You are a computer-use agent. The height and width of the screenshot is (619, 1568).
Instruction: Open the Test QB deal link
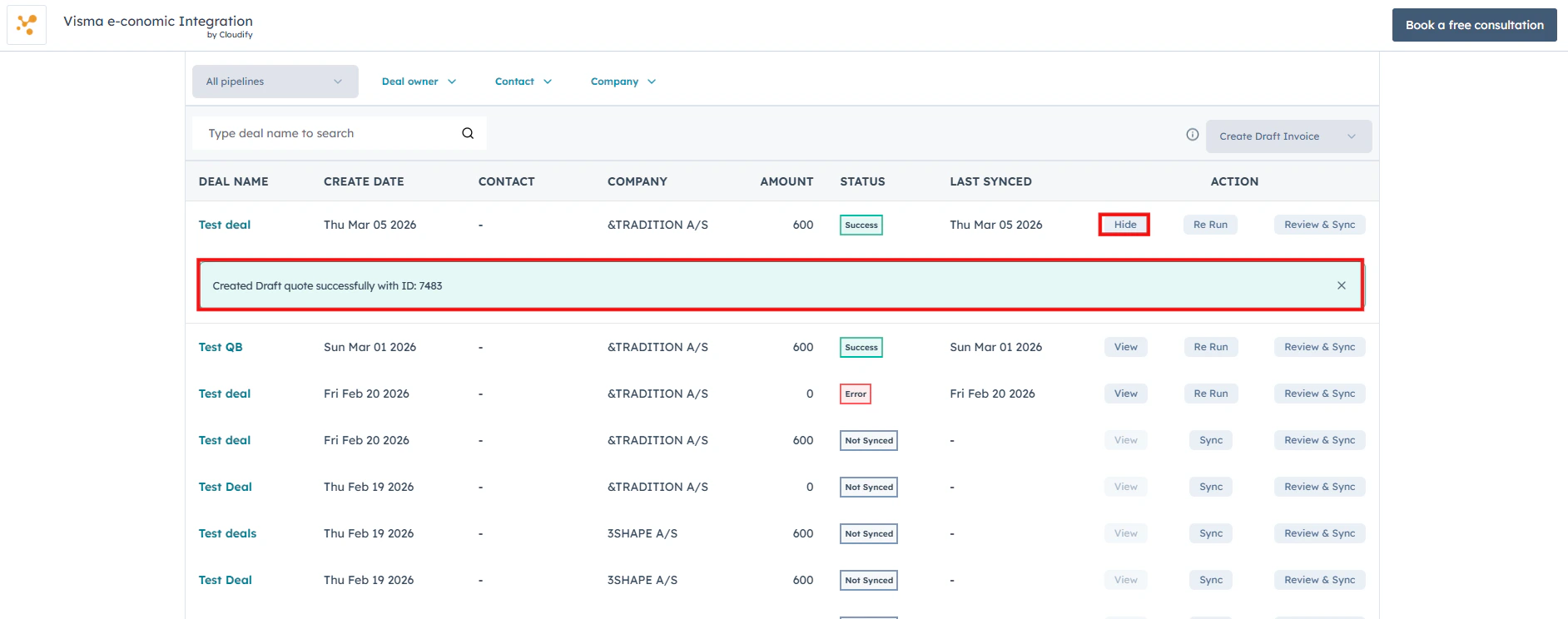coord(221,347)
